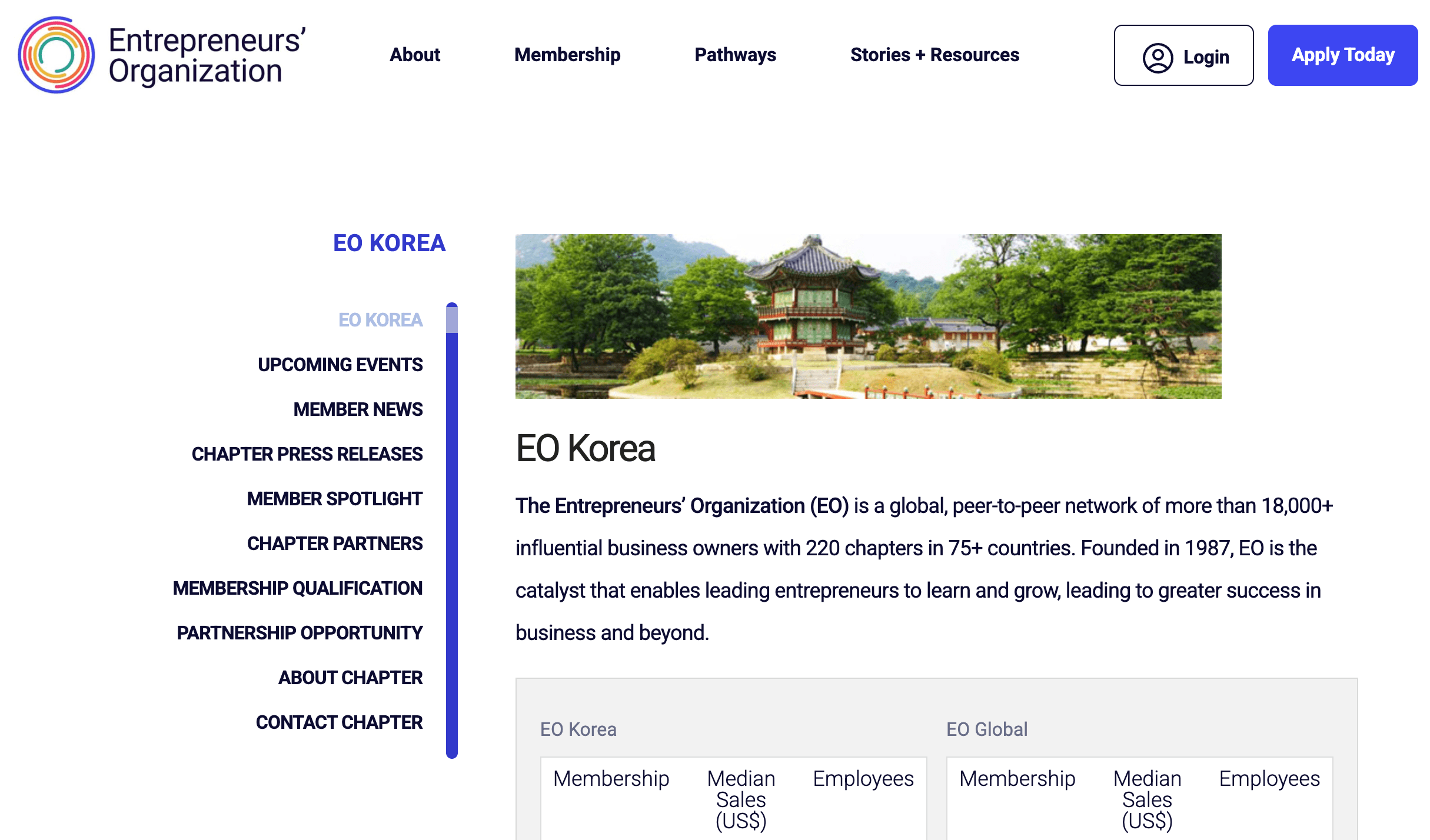Image resolution: width=1430 pixels, height=840 pixels.
Task: Open About Chapter section
Action: tap(350, 678)
